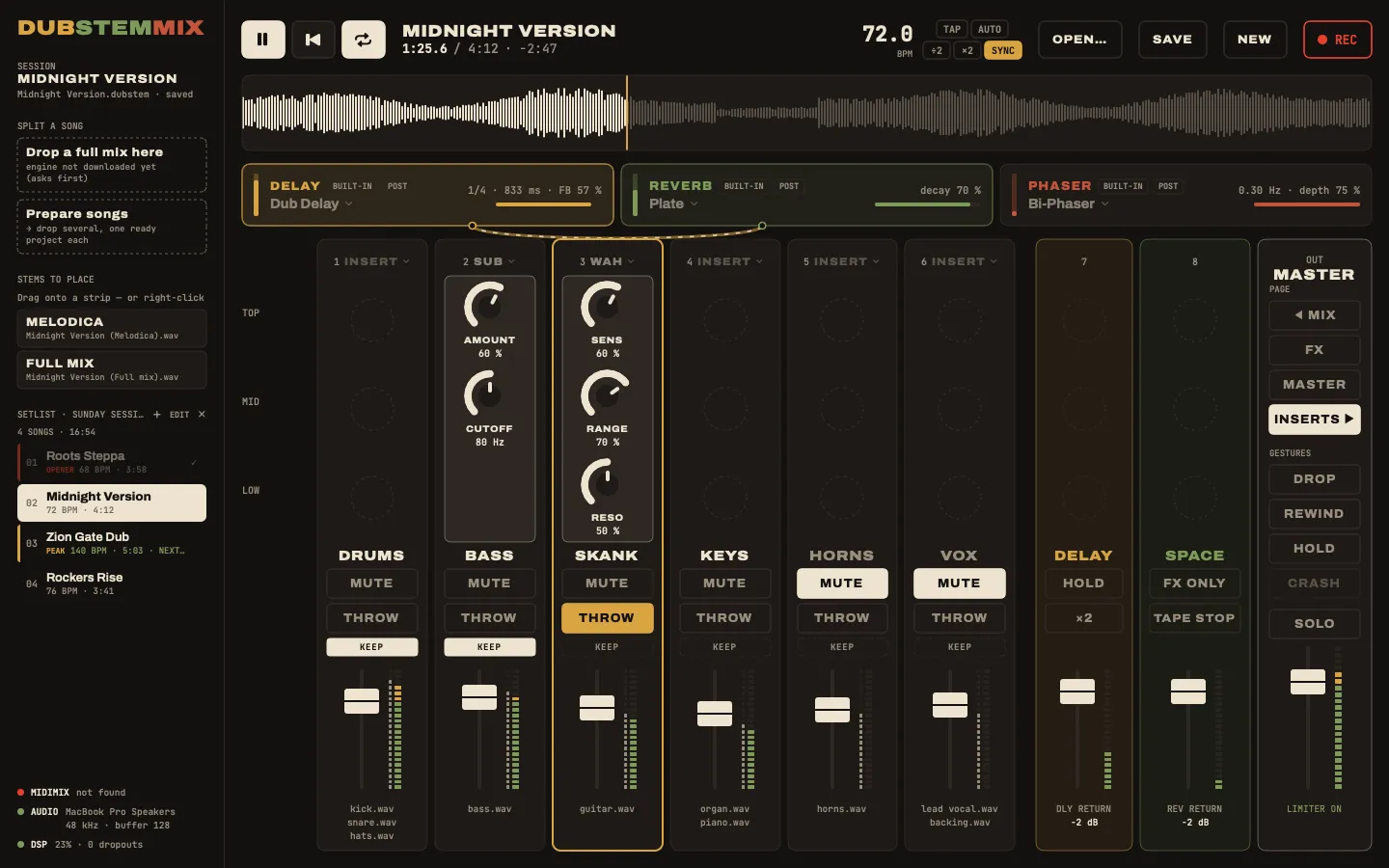This screenshot has width=1389, height=868.
Task: Switch to the MASTER page
Action: [1314, 385]
